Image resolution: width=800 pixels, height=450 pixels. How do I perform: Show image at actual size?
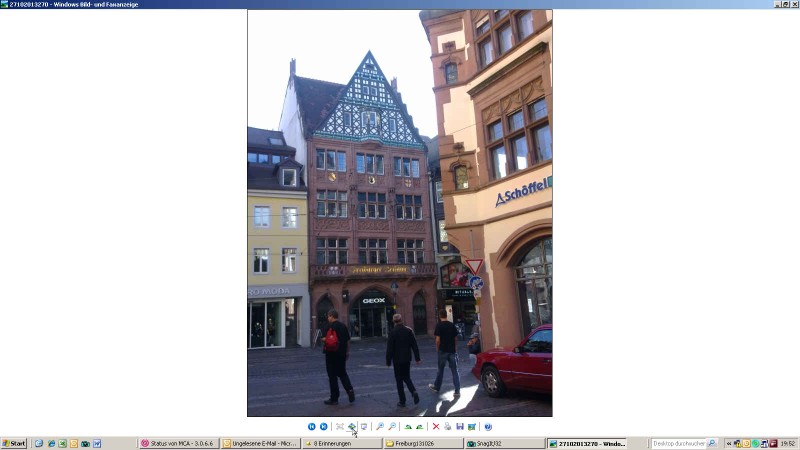(x=352, y=427)
